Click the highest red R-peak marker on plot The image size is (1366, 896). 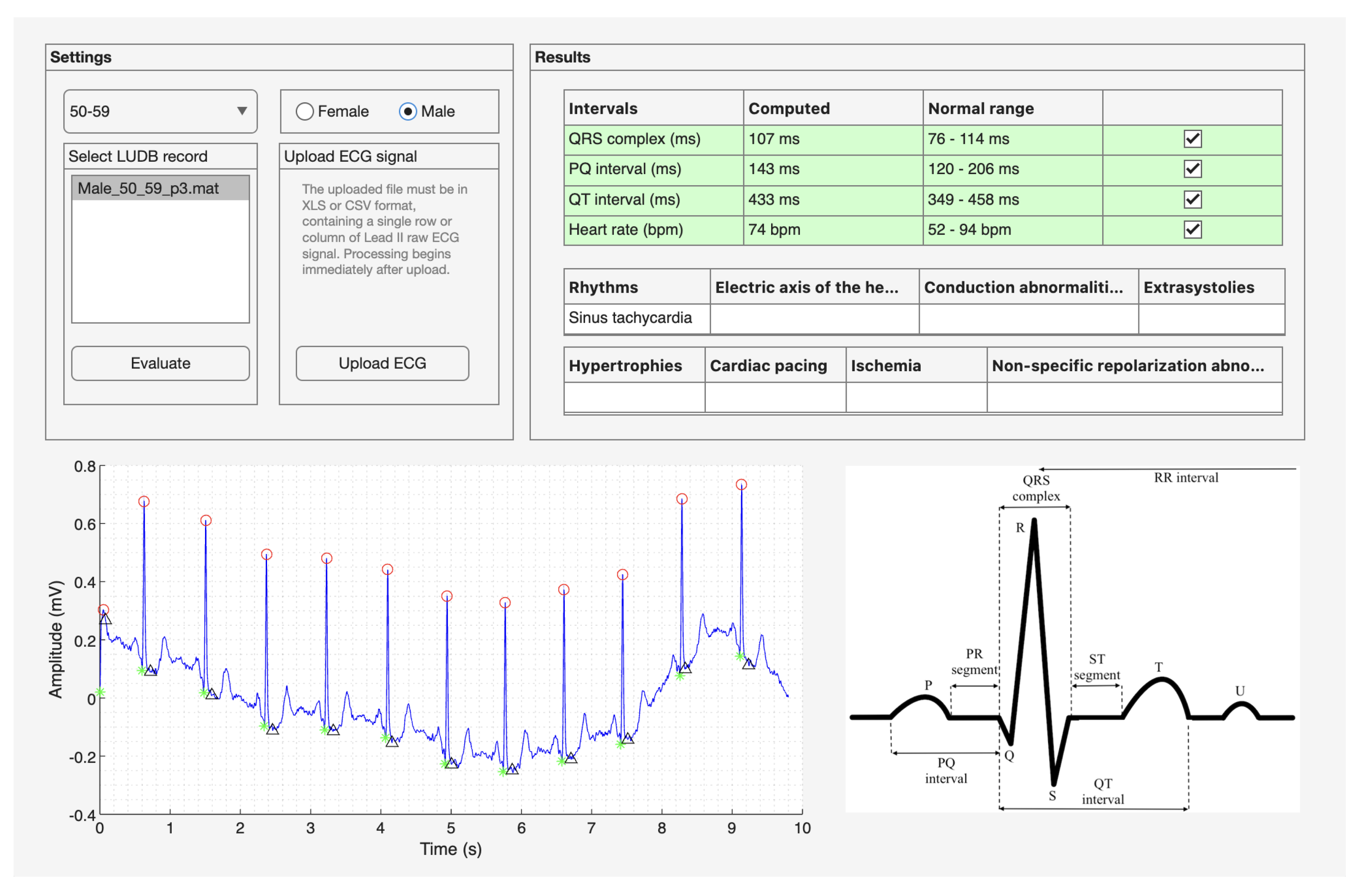742,485
